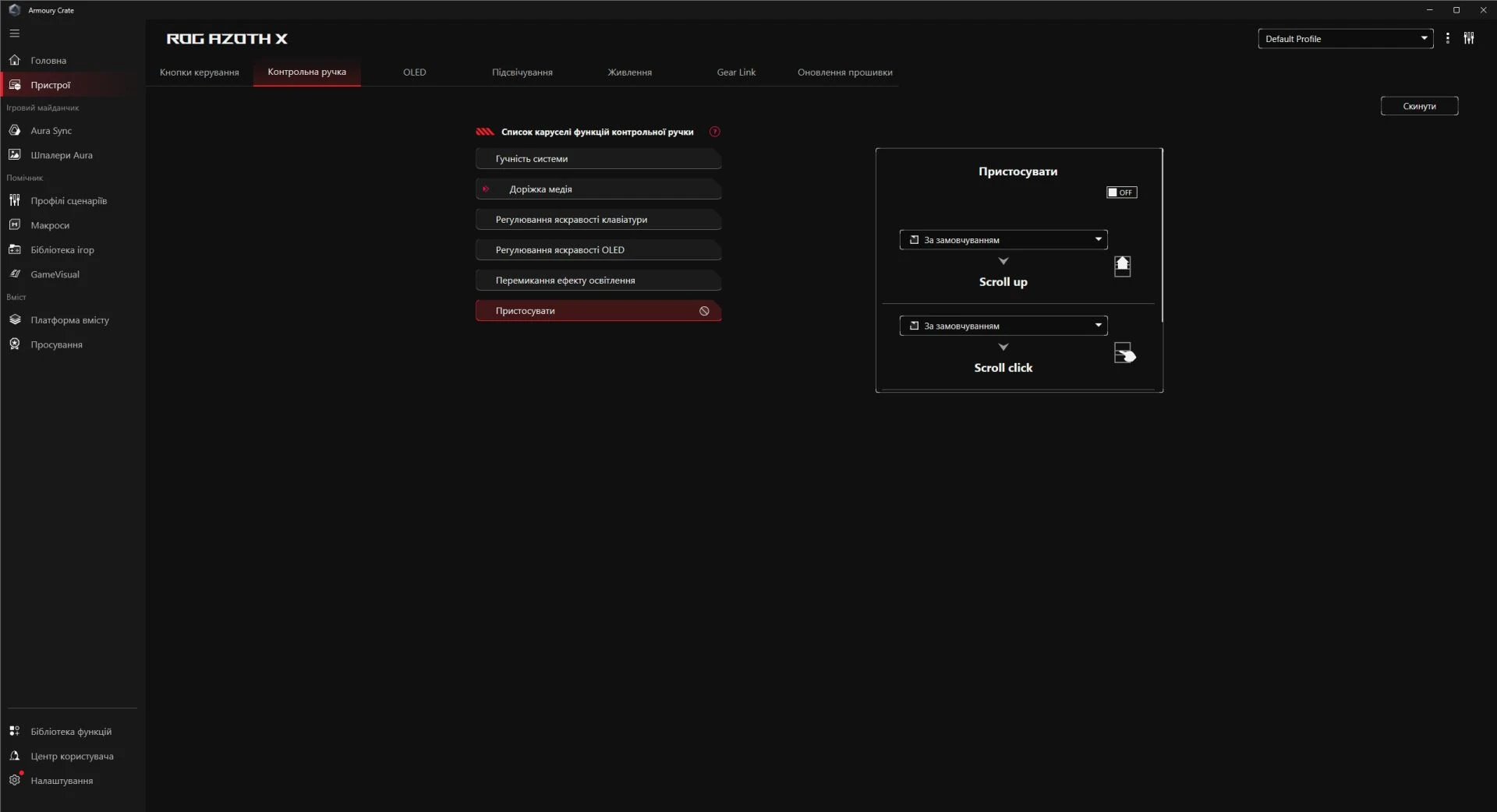Switch to the OLED tab

click(x=415, y=72)
